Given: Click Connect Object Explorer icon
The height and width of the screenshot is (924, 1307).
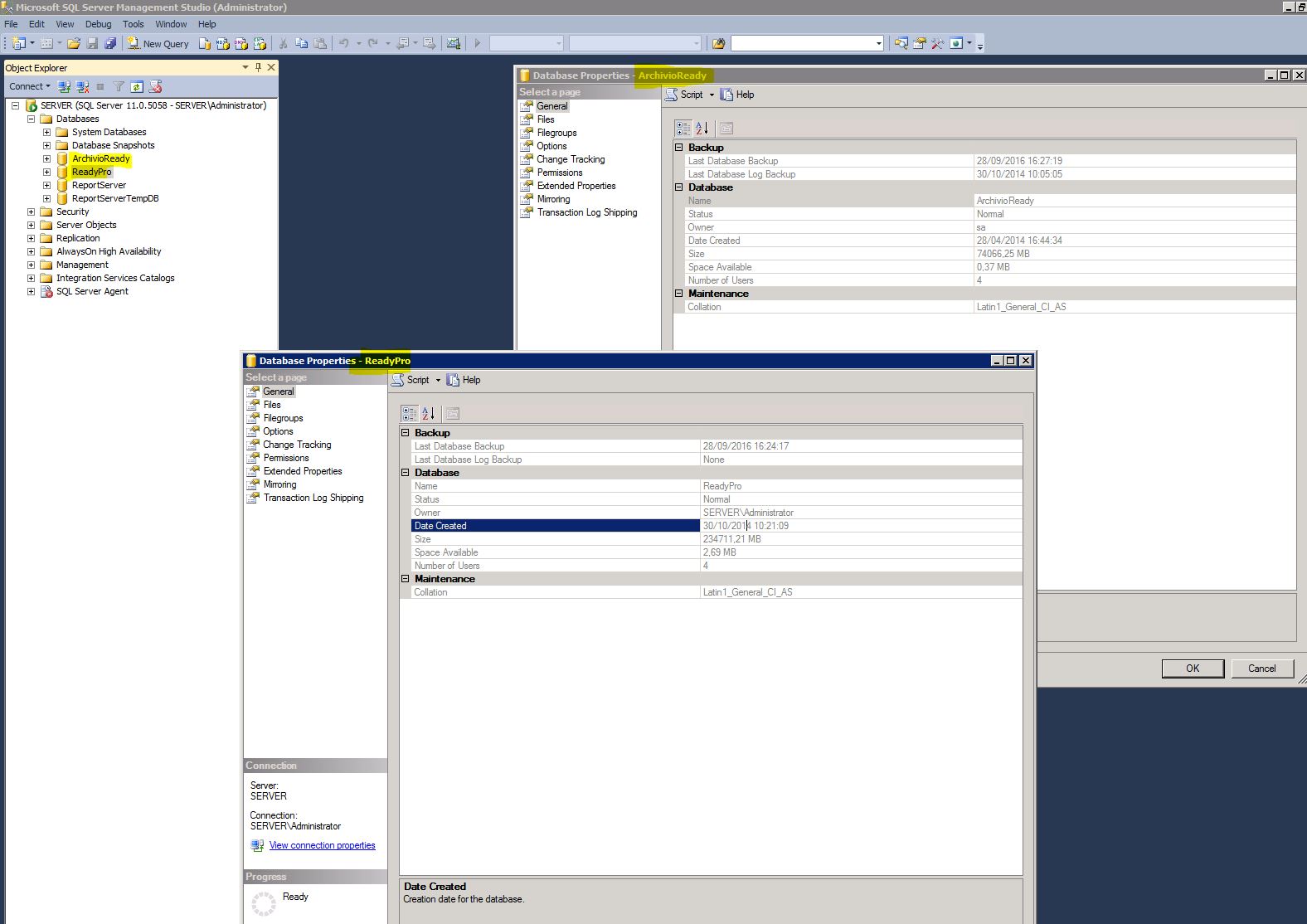Looking at the screenshot, I should tap(64, 86).
